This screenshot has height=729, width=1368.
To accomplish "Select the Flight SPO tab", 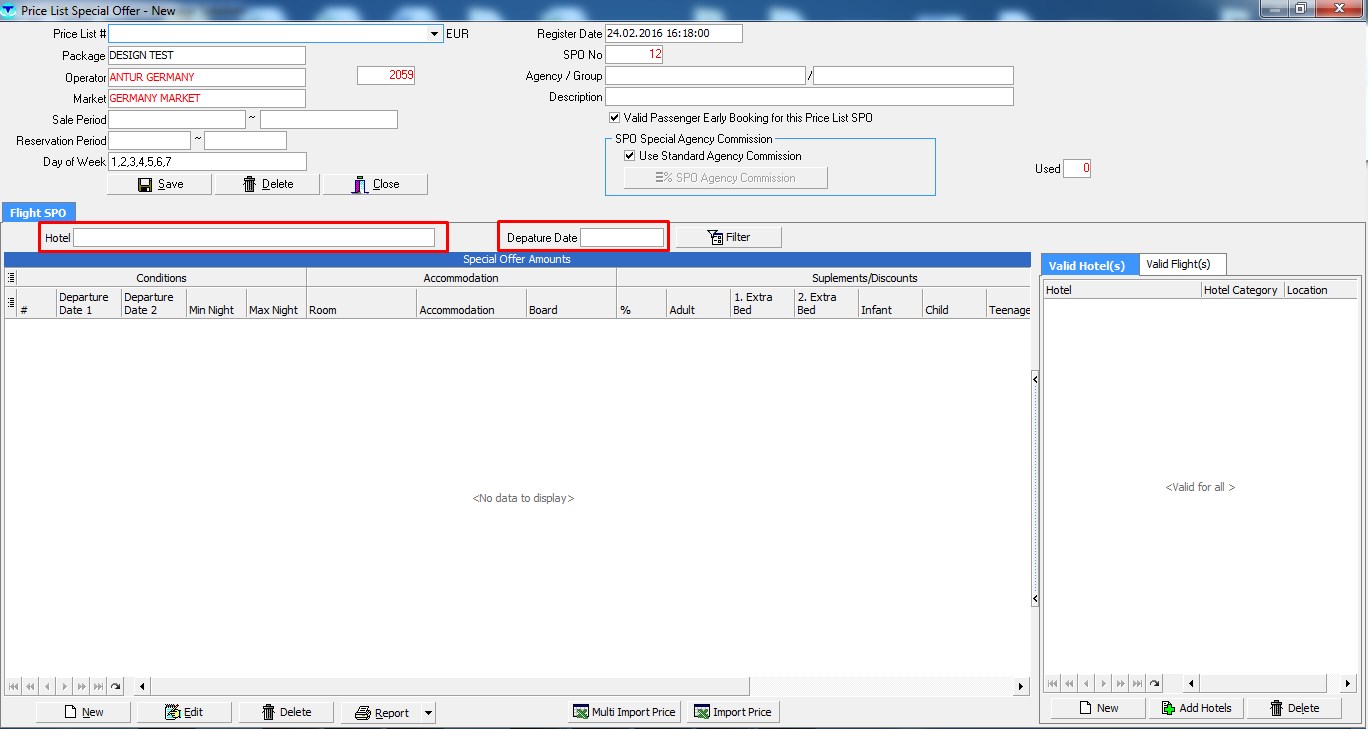I will (39, 213).
